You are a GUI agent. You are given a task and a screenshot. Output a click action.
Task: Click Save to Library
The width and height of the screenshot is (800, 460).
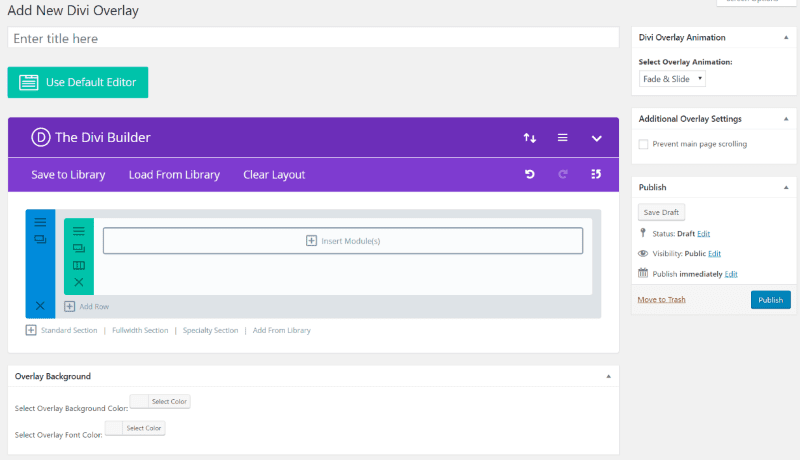point(68,174)
